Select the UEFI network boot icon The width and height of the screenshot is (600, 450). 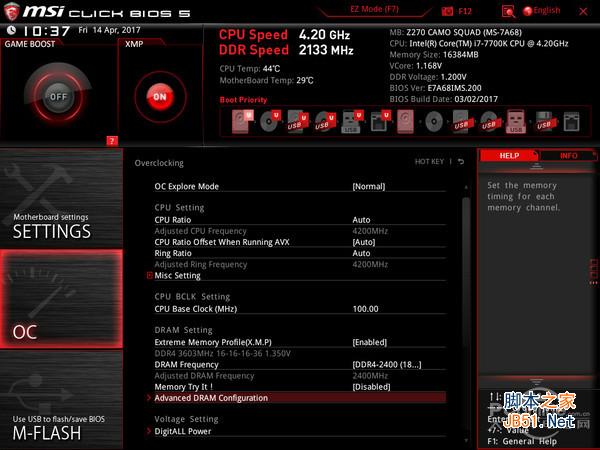coord(380,121)
